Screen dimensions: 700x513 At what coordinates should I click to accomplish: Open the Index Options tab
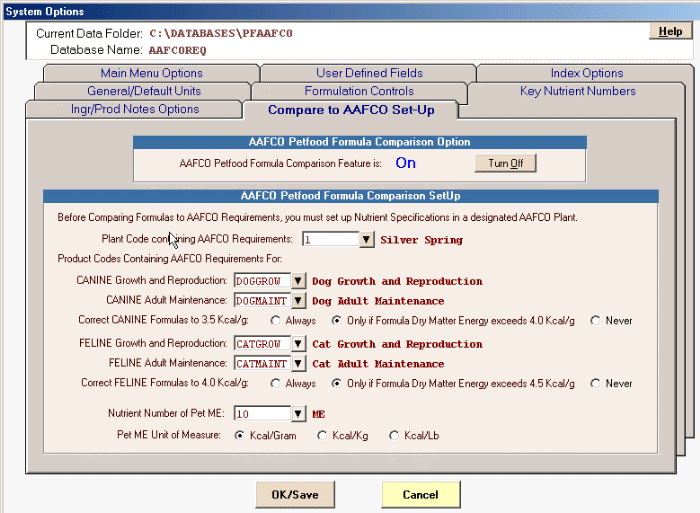tap(586, 73)
